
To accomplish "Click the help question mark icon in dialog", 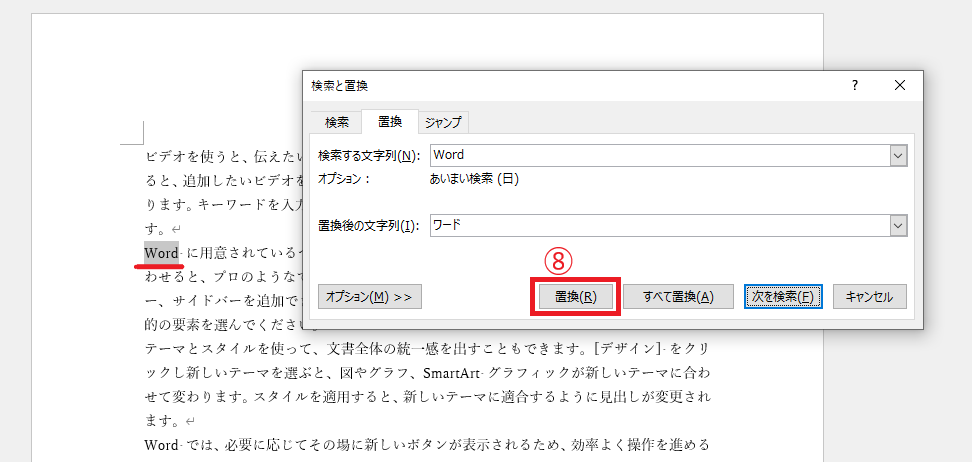I will coord(854,86).
